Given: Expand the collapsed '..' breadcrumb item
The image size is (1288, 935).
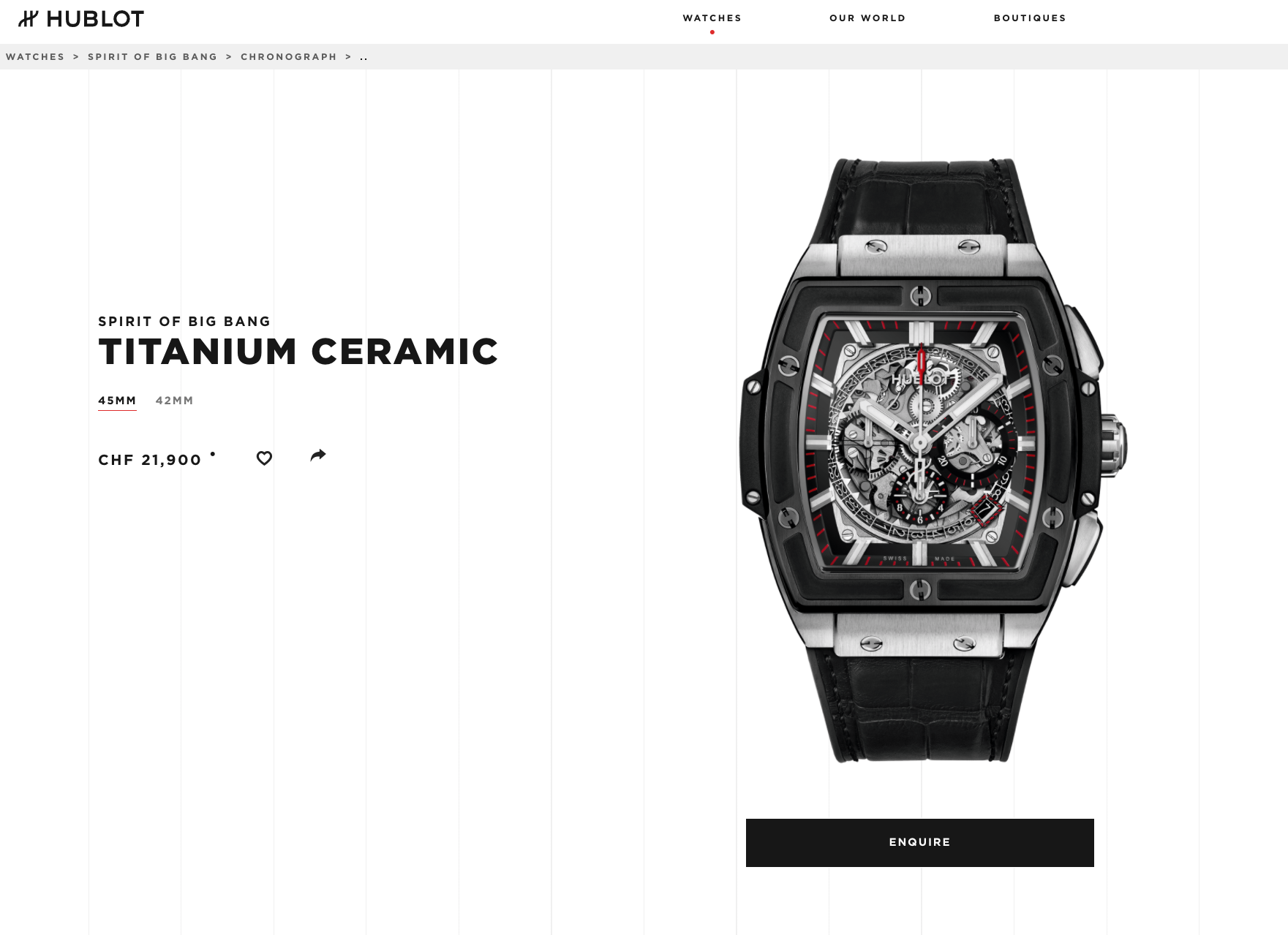Looking at the screenshot, I should (x=364, y=57).
